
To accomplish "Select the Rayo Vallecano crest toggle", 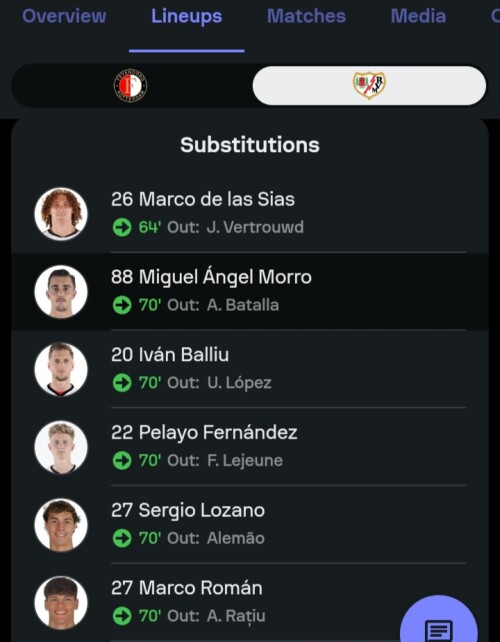I will pyautogui.click(x=369, y=86).
